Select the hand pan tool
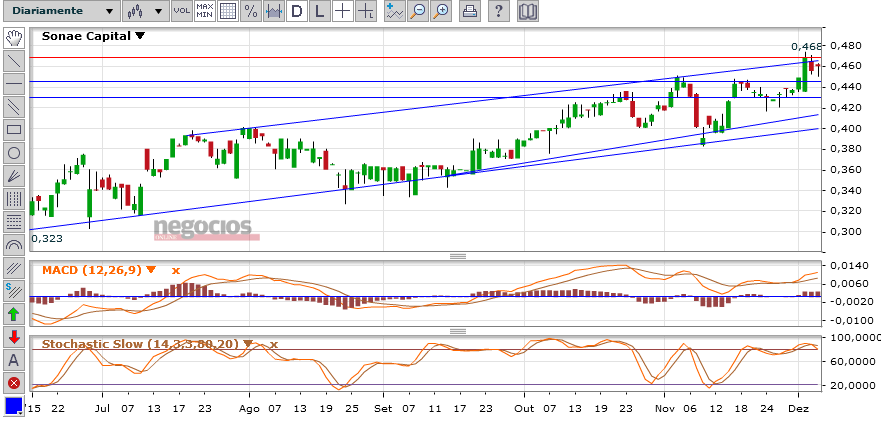This screenshot has height=426, width=881. (x=14, y=38)
